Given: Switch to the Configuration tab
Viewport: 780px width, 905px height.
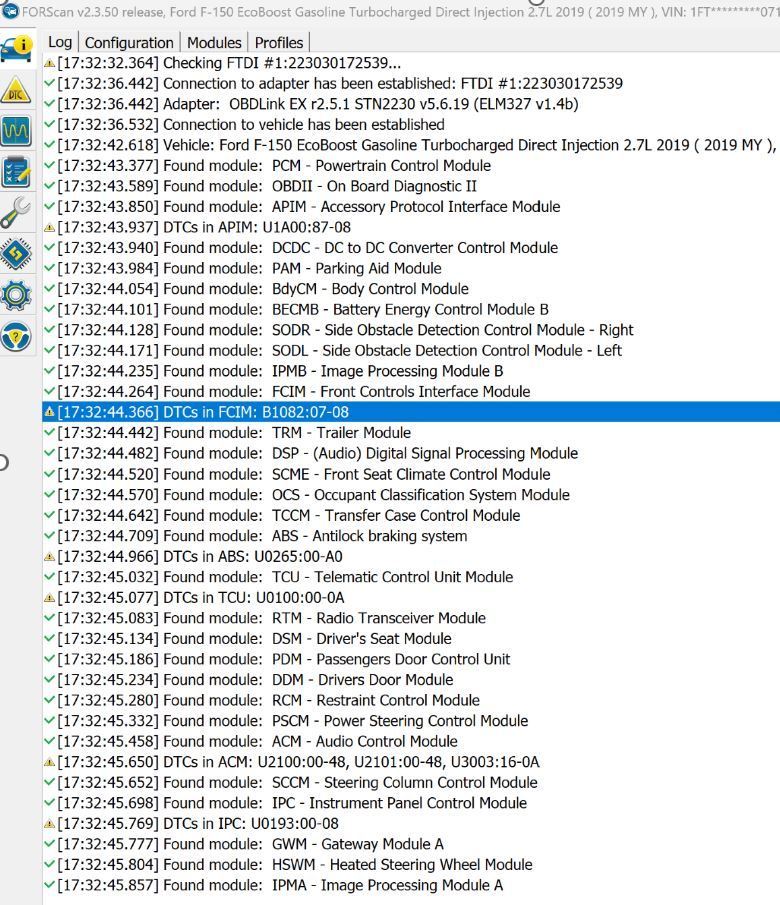Looking at the screenshot, I should point(128,42).
